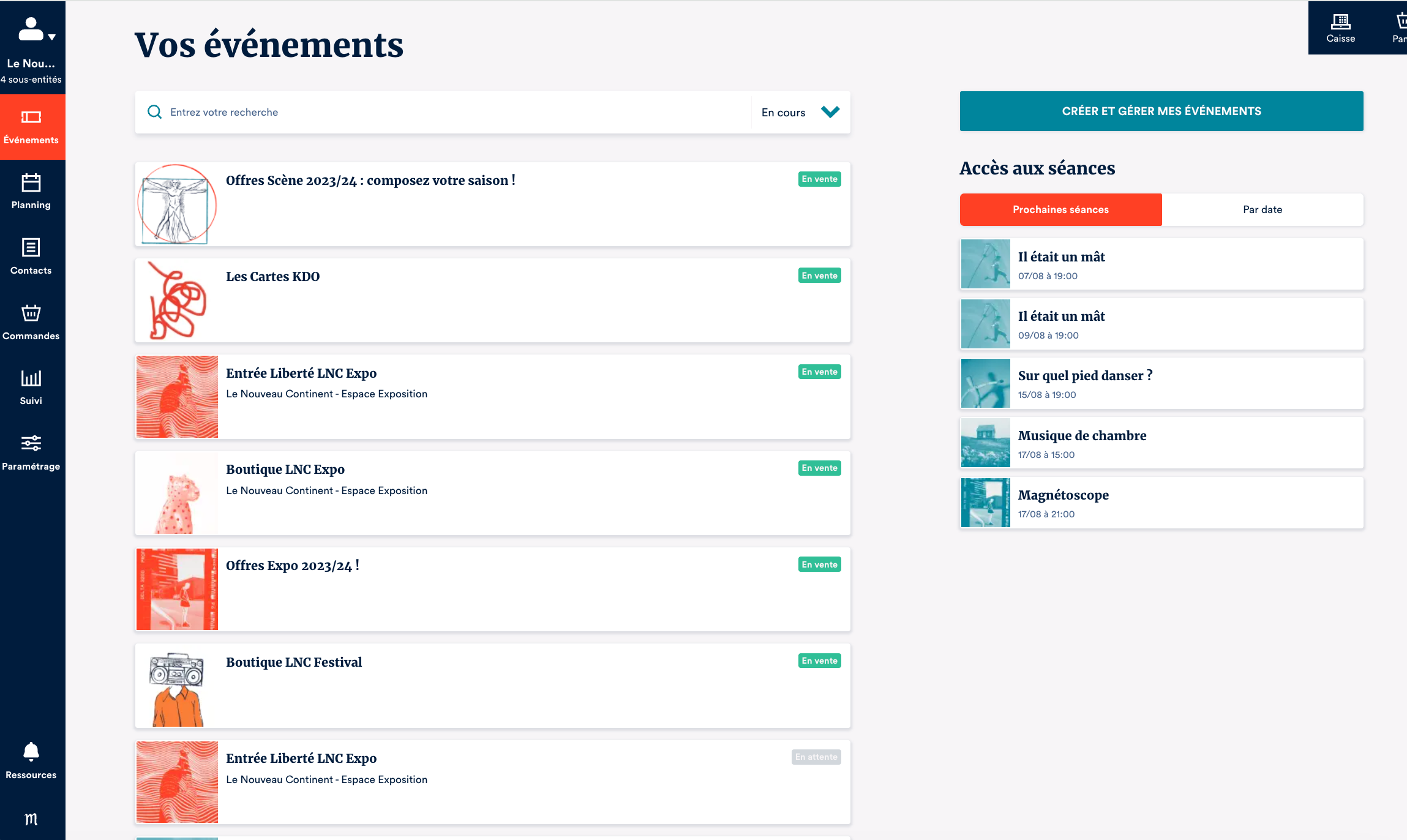Screen dimensions: 1407x840
Task: Click the logo icon at the sidebar bottom
Action: 31,819
